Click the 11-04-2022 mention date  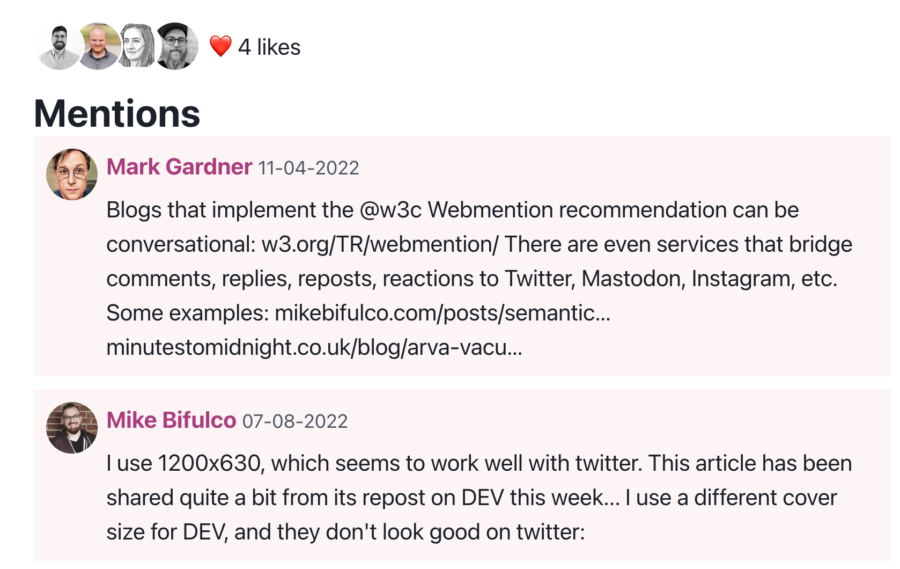309,168
